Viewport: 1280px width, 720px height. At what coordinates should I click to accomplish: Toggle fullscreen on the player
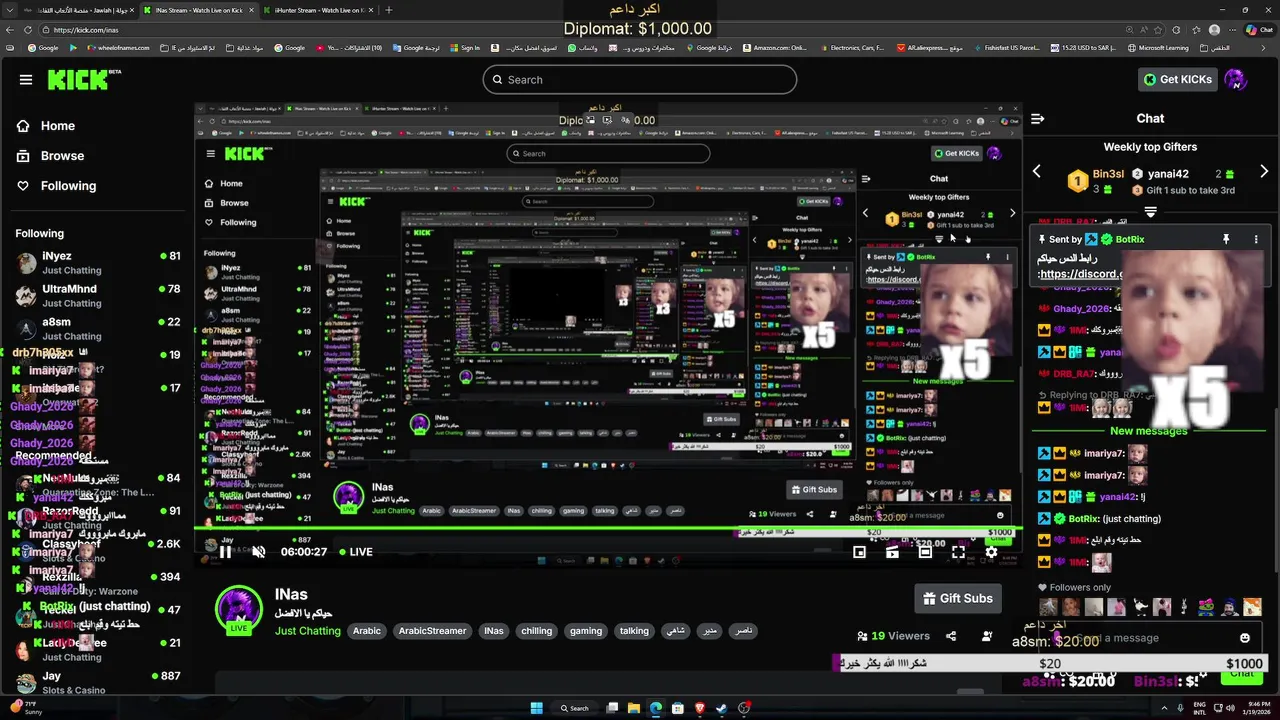tap(958, 552)
